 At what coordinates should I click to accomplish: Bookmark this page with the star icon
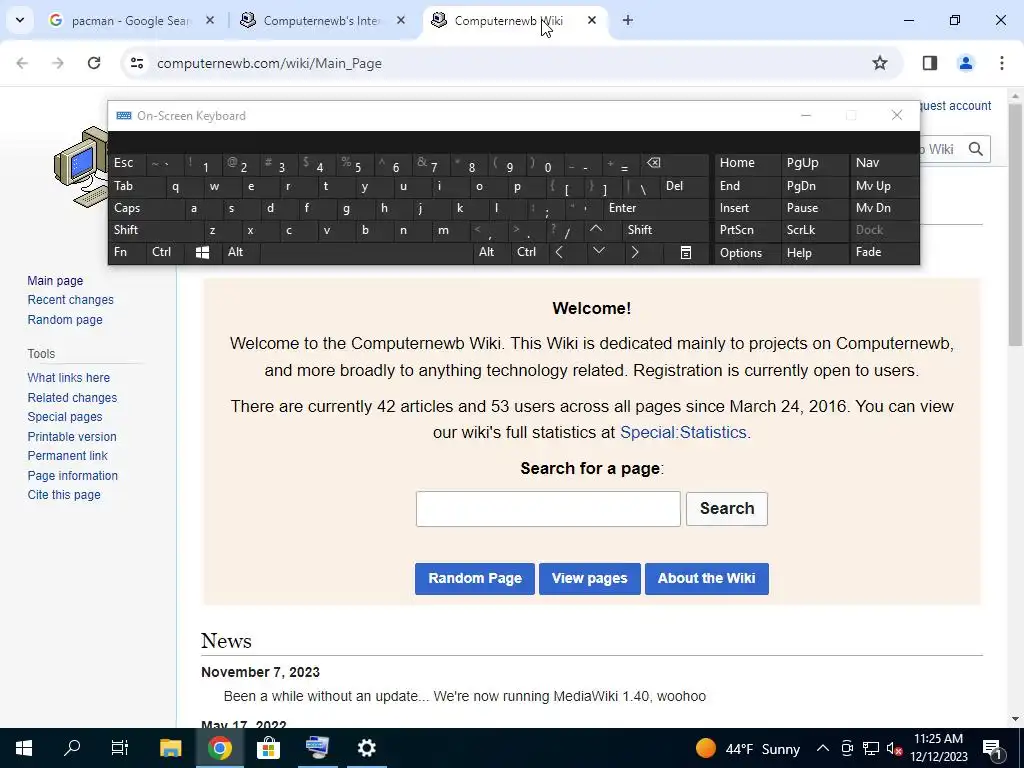click(x=880, y=63)
